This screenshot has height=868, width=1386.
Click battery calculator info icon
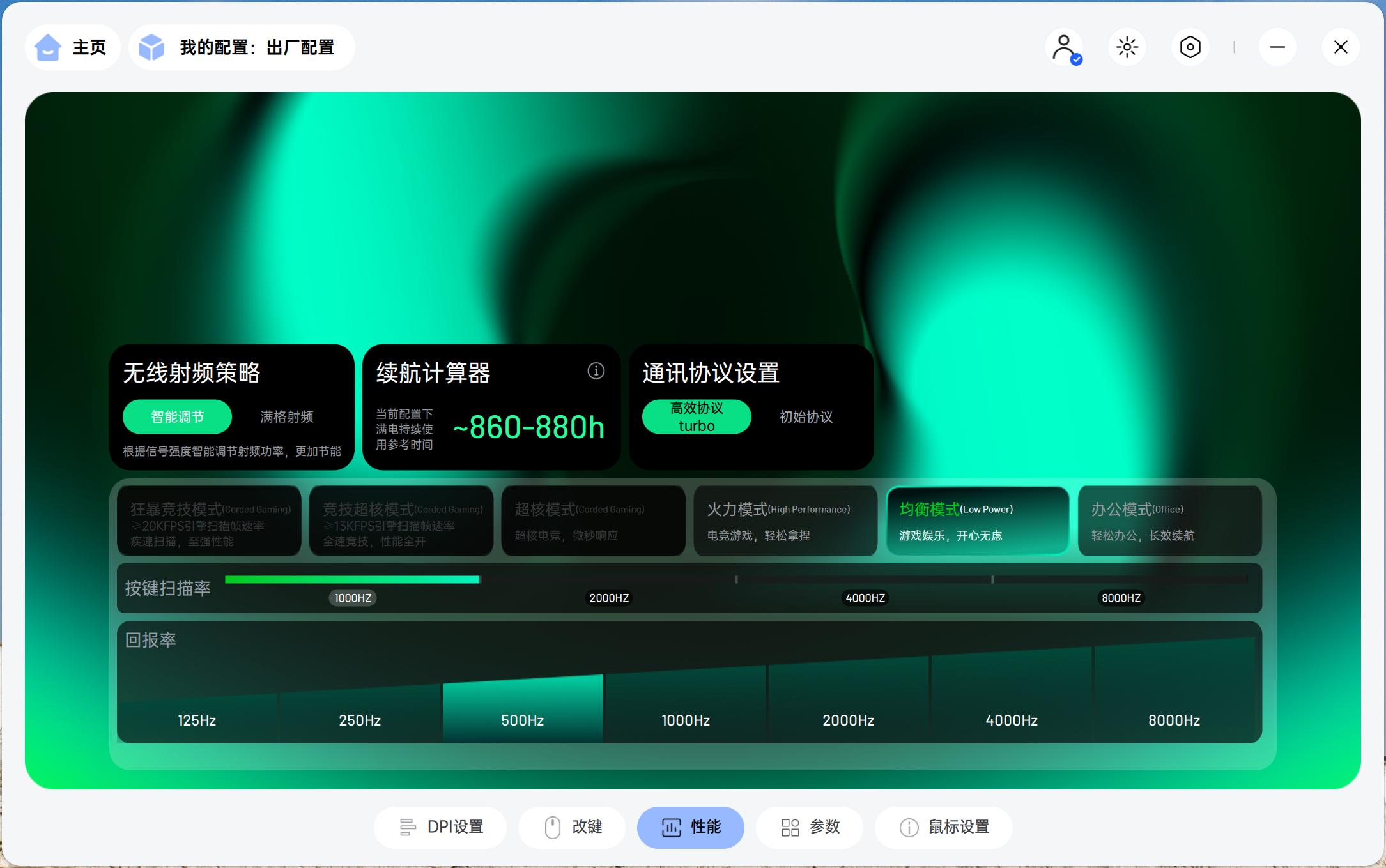pos(596,371)
